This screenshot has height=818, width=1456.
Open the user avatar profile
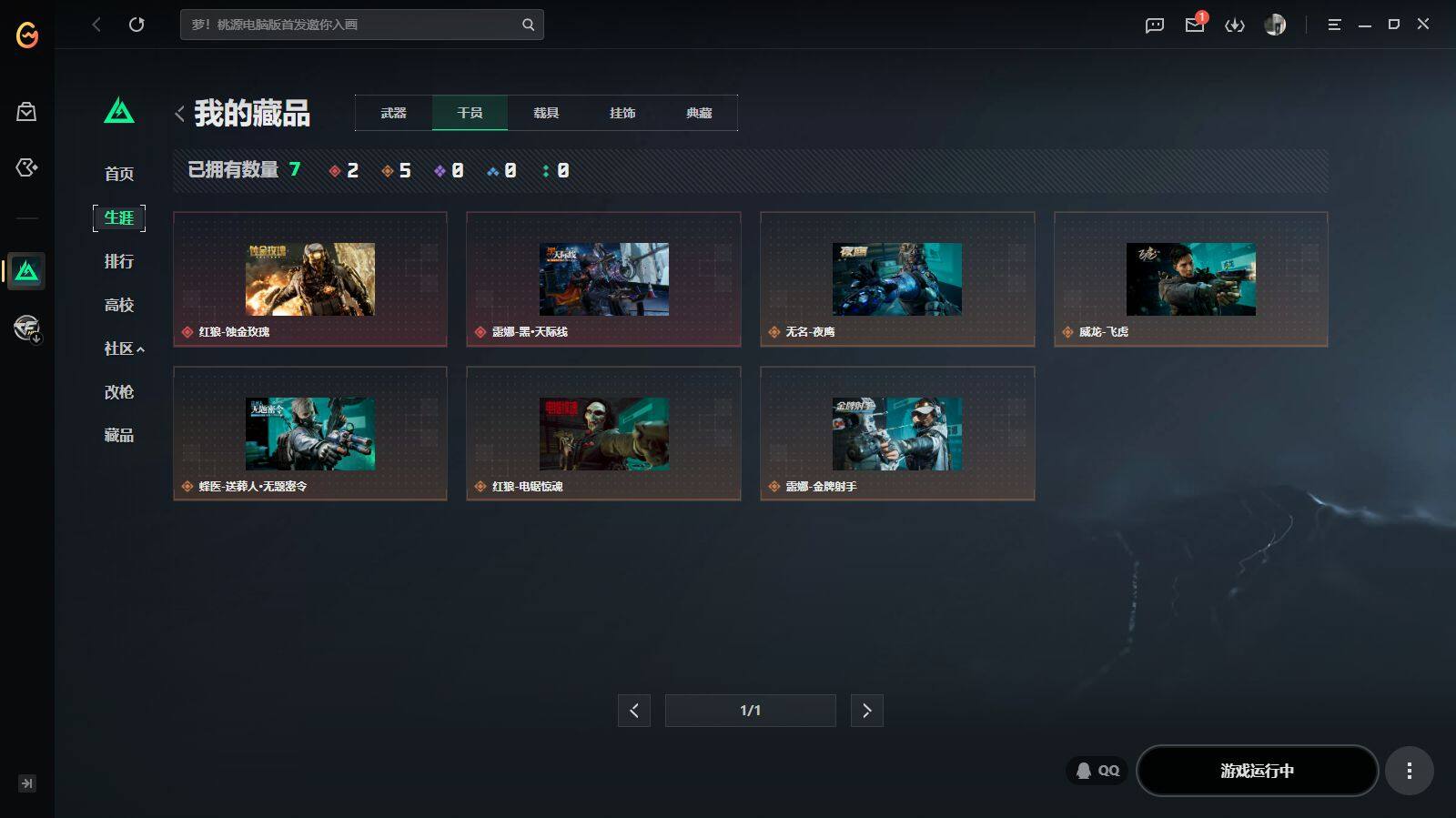(1275, 25)
